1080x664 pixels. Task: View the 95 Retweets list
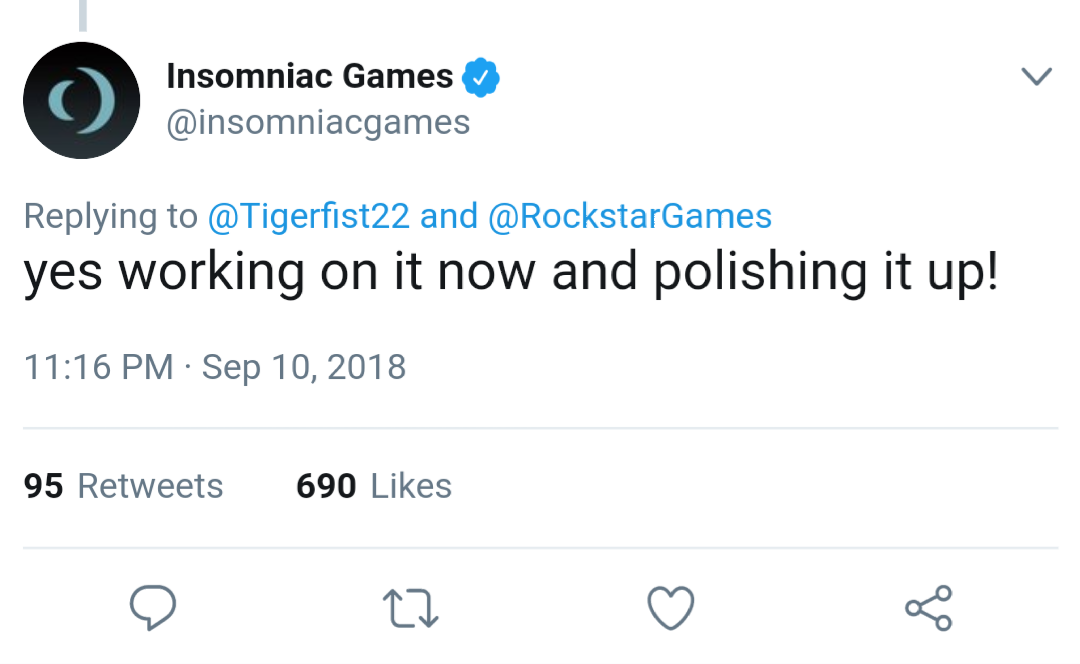pyautogui.click(x=123, y=486)
